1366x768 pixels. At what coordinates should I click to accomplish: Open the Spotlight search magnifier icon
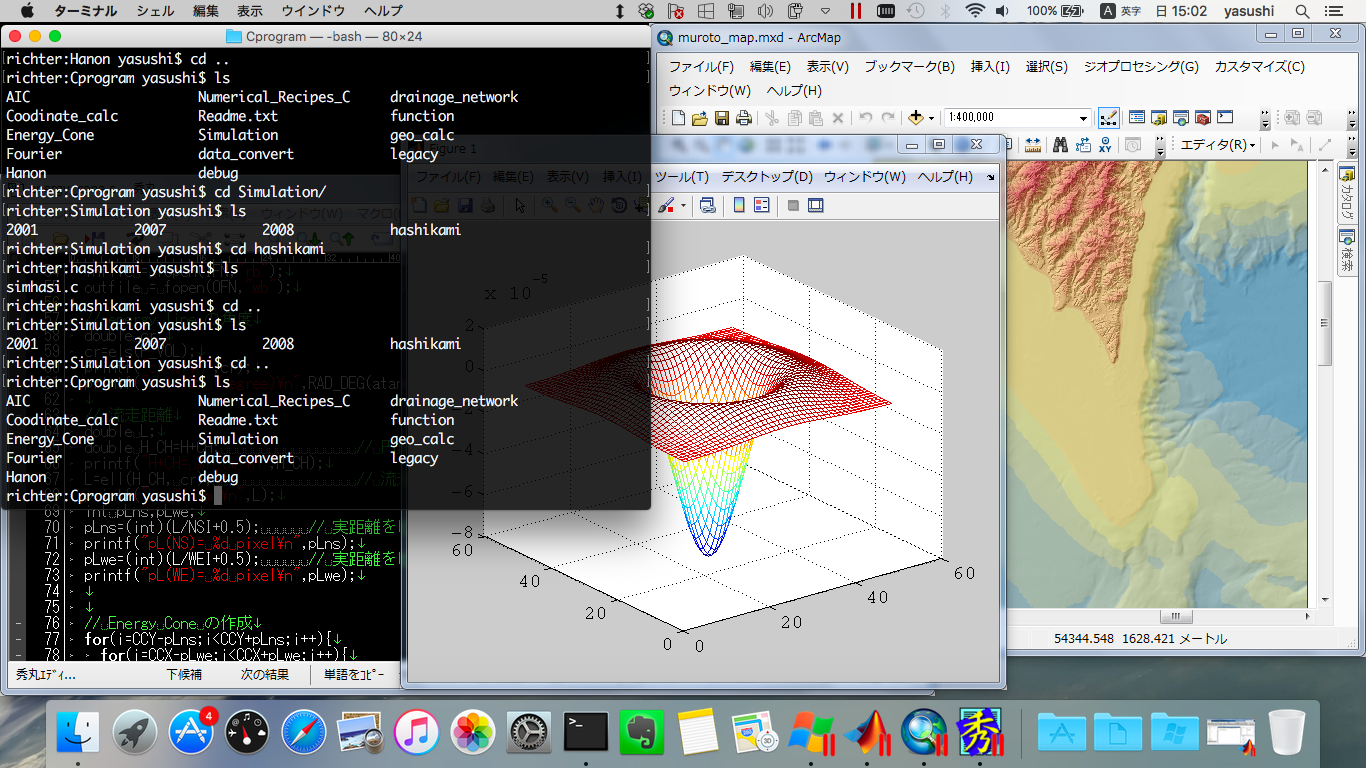pos(1302,11)
